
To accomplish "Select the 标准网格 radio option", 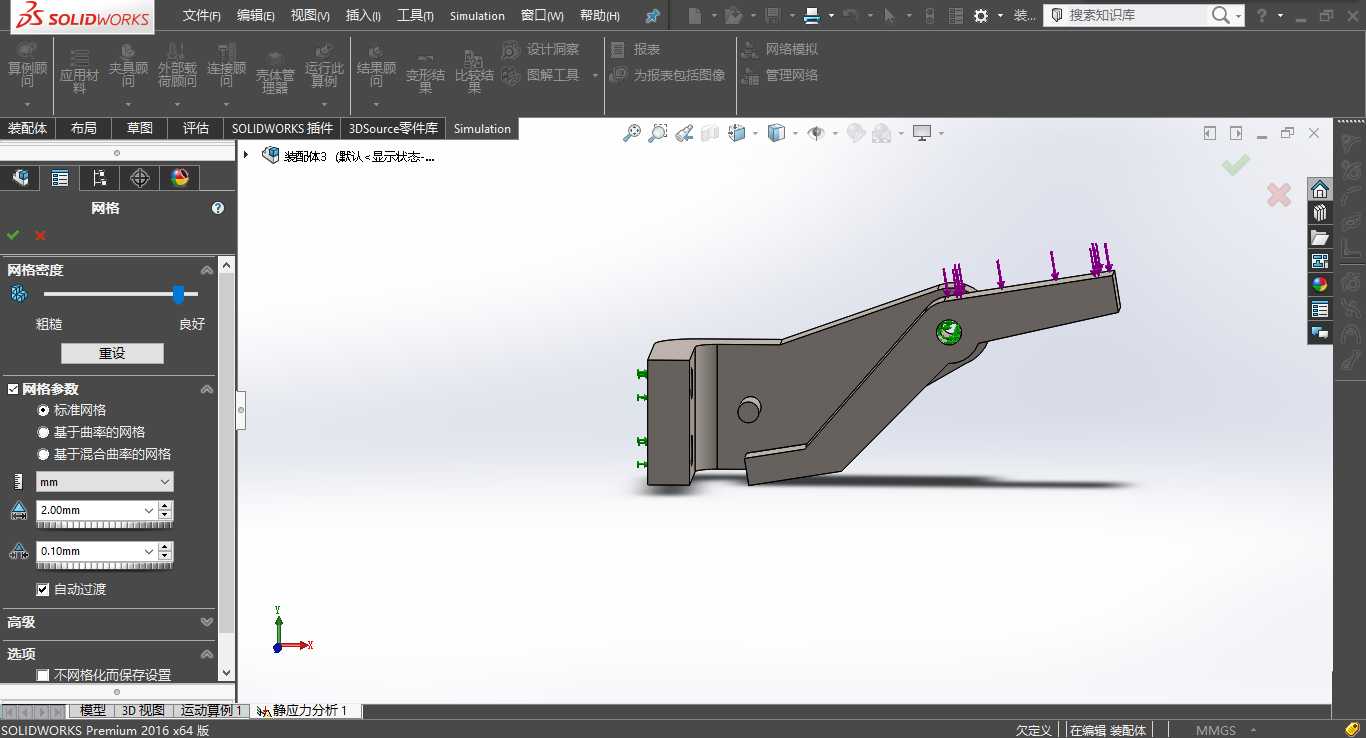I will point(43,410).
